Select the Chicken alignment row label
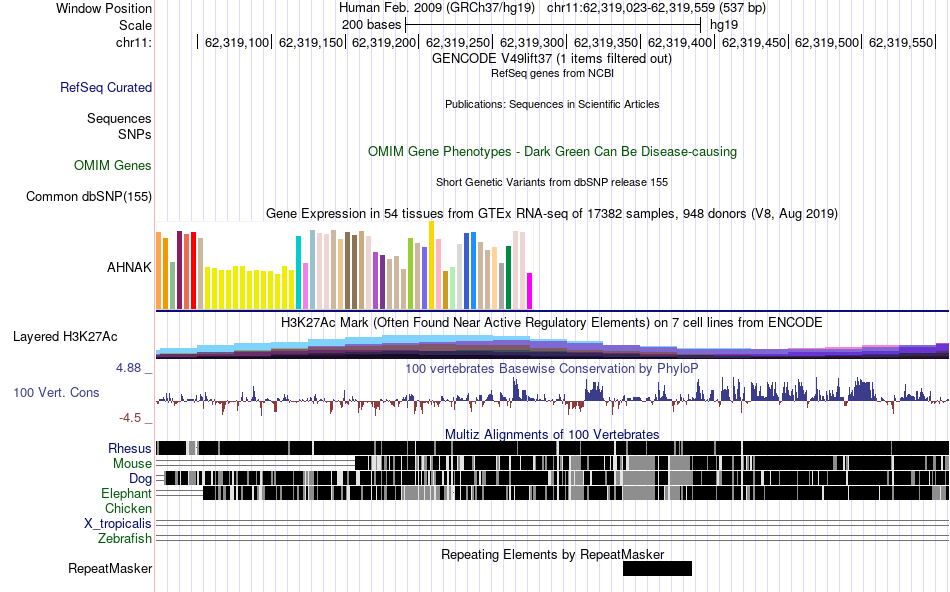Viewport: 950px width, 592px height. pyautogui.click(x=128, y=508)
